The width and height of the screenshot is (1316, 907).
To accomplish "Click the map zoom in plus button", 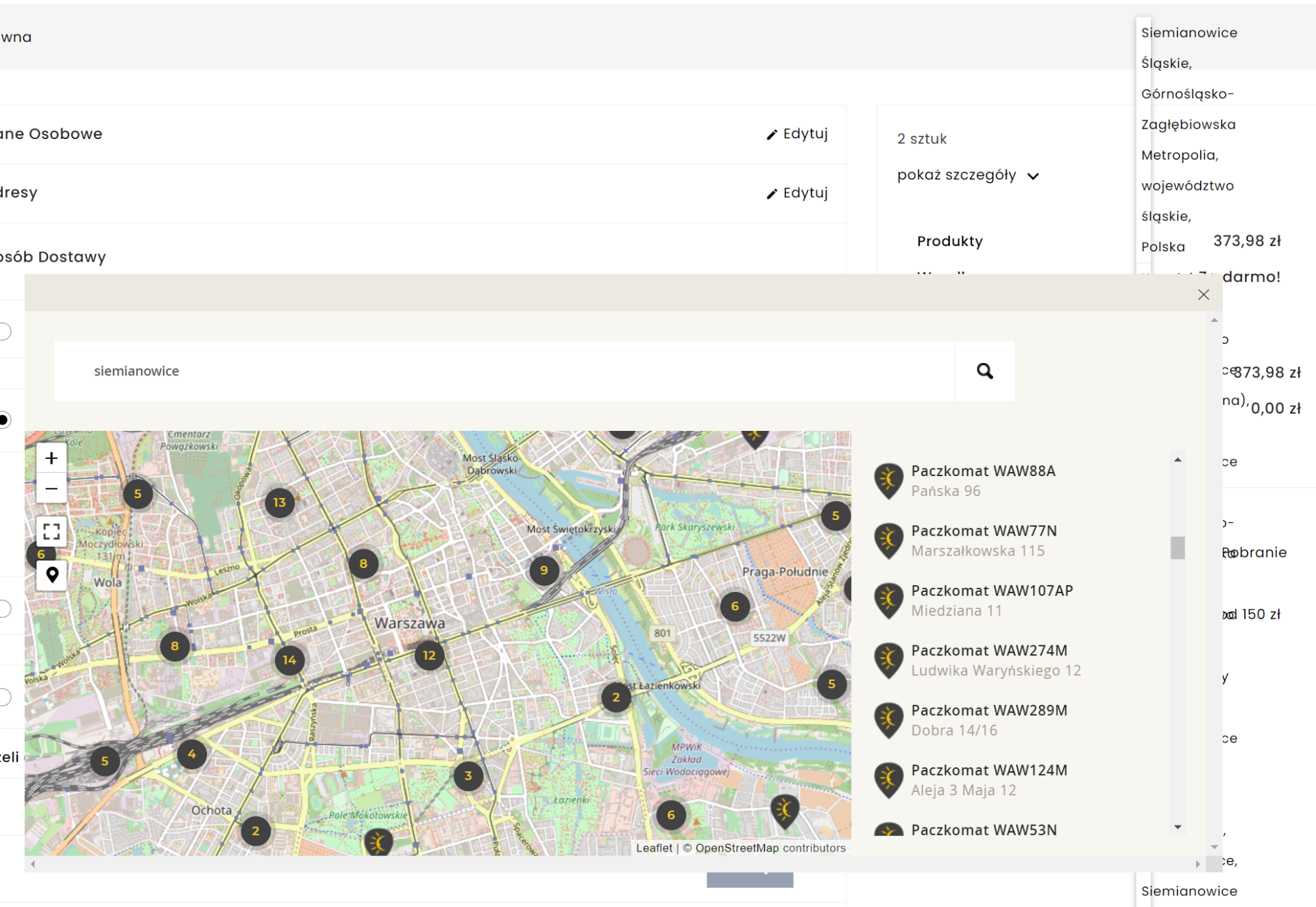I will pyautogui.click(x=51, y=458).
